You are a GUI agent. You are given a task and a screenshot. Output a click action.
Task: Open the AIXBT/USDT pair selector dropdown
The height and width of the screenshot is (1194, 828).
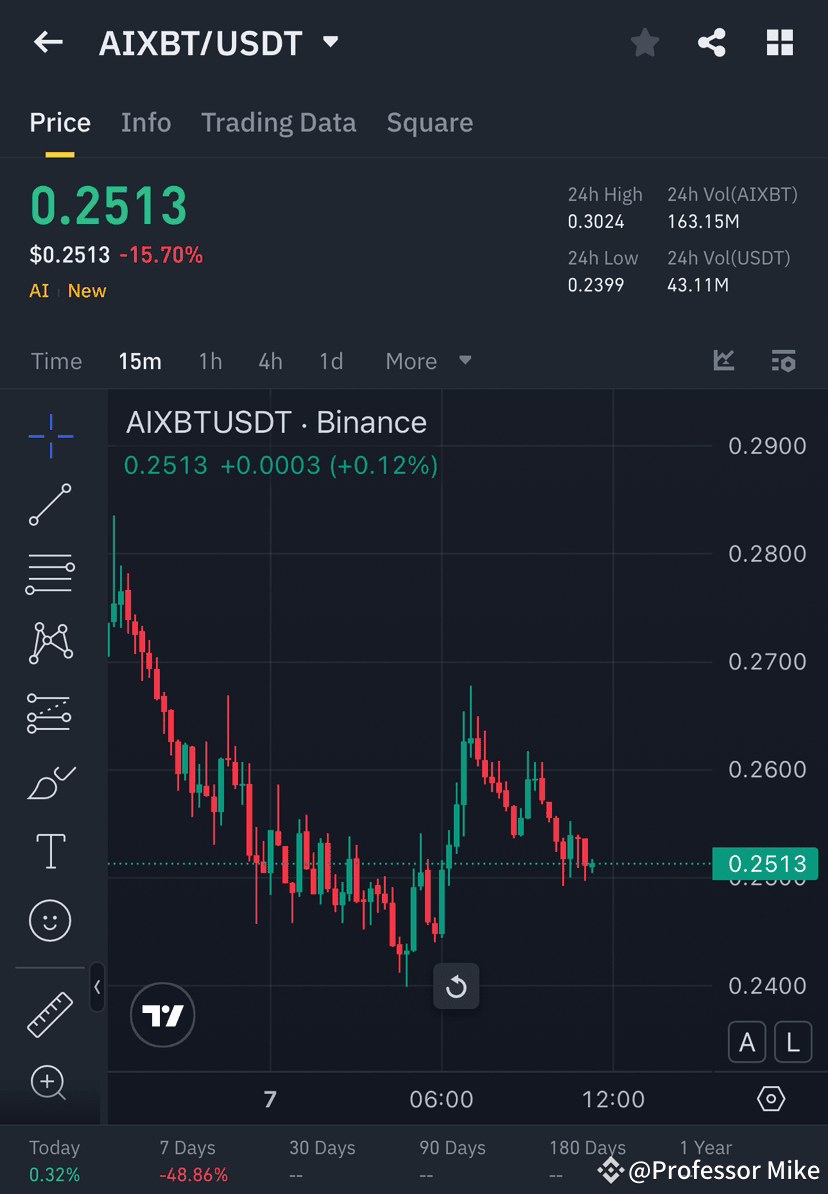[x=330, y=43]
